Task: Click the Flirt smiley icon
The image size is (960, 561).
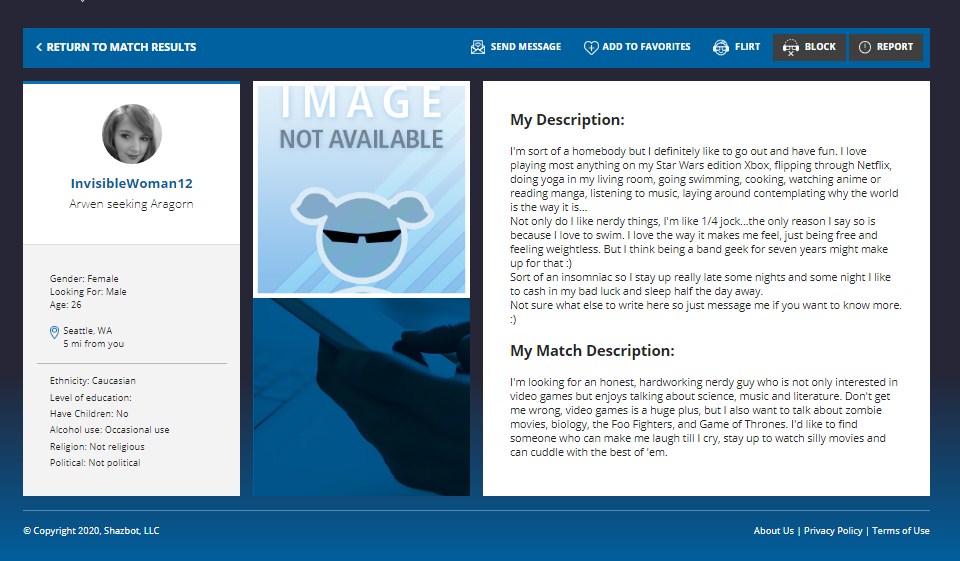Action: click(x=720, y=47)
